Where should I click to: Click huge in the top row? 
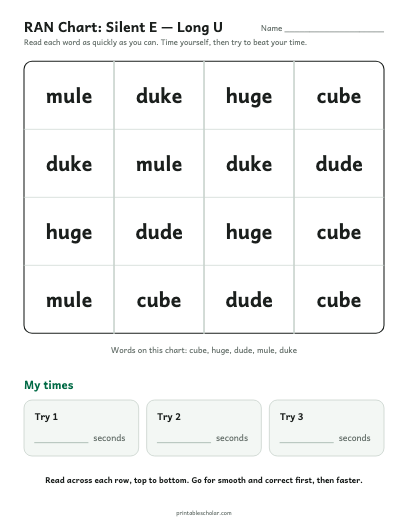point(249,97)
